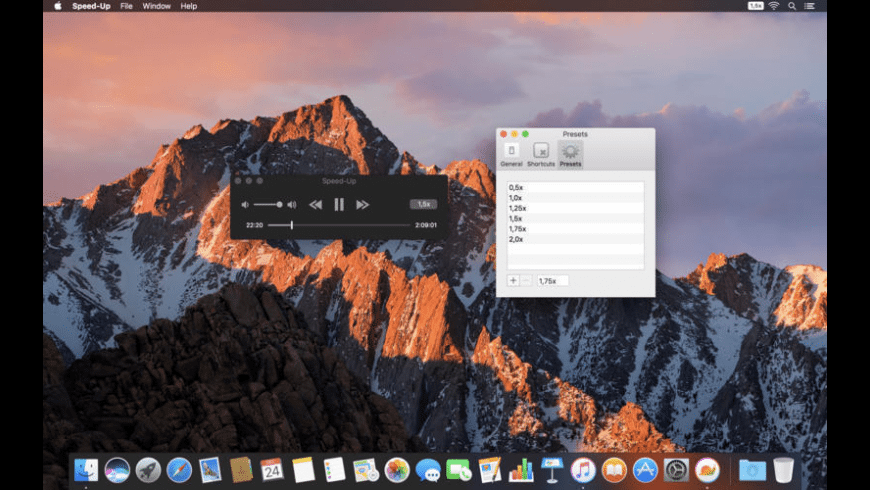Open Contacts from the dock

click(x=241, y=470)
